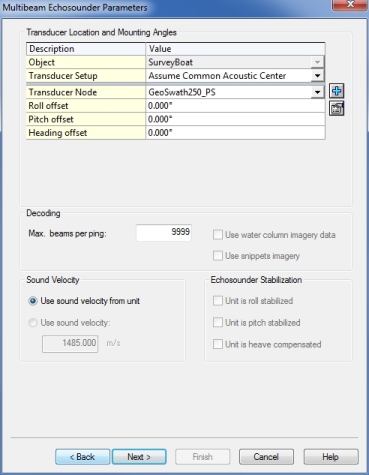Click the Max beams per ping field
369x475 pixels.
[x=164, y=232]
